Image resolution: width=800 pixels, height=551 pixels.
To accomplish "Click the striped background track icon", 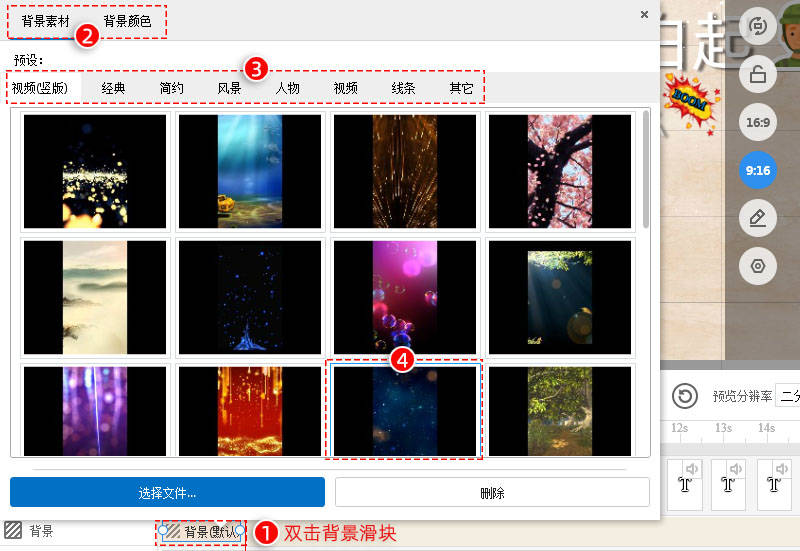I will click(13, 530).
